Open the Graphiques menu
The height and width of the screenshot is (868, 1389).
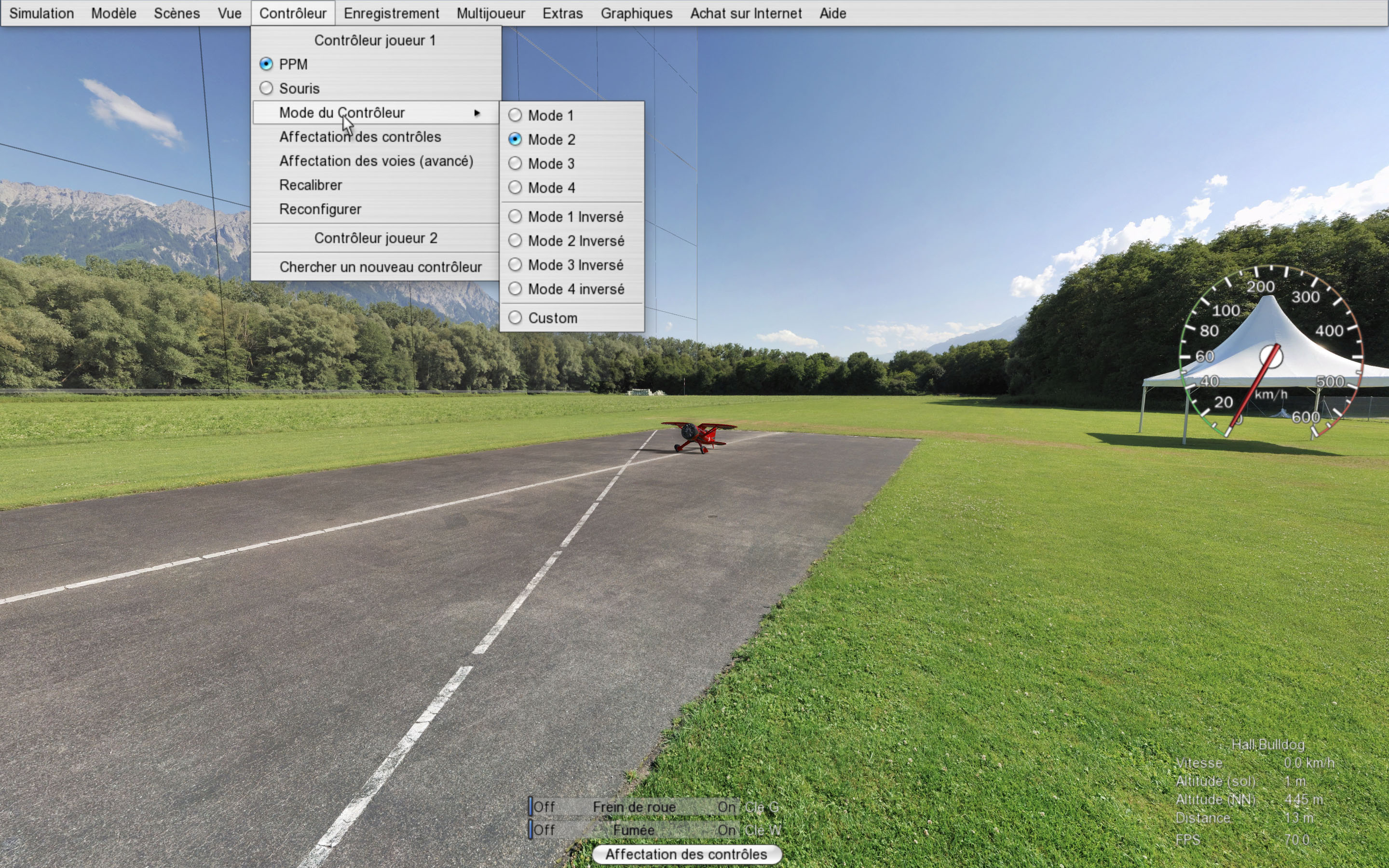tap(636, 13)
